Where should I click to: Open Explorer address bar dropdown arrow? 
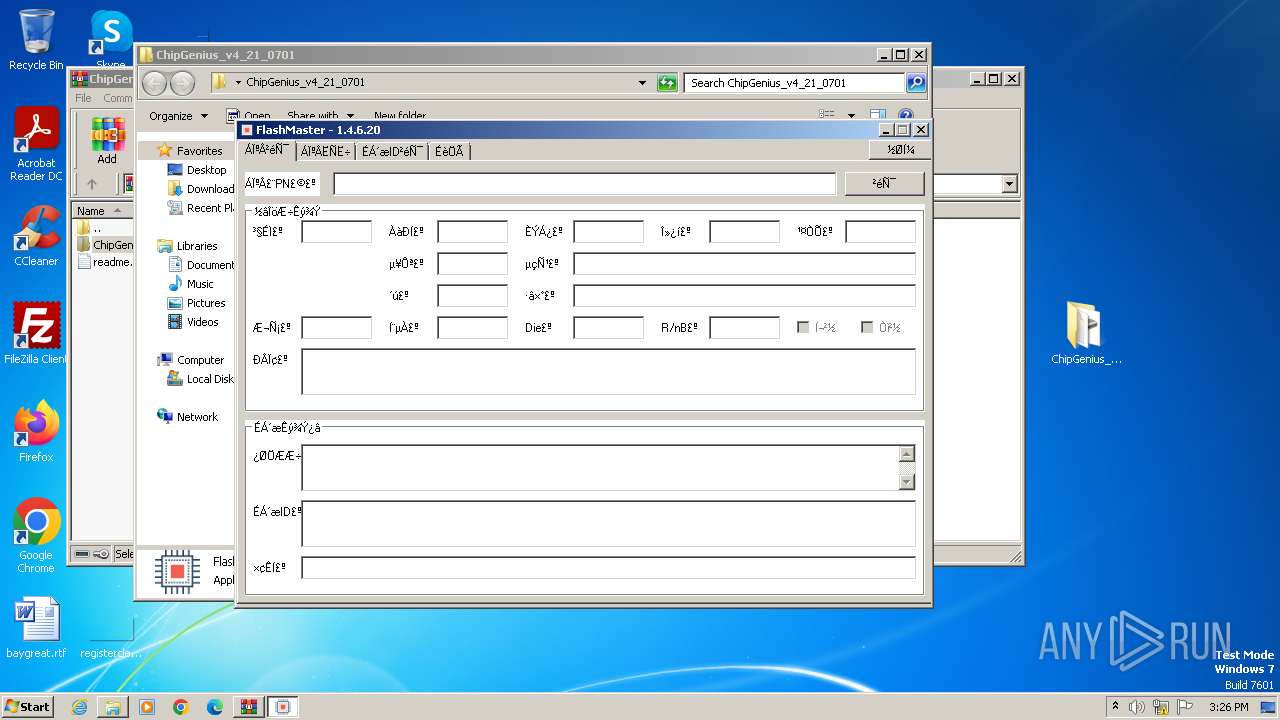tap(642, 83)
